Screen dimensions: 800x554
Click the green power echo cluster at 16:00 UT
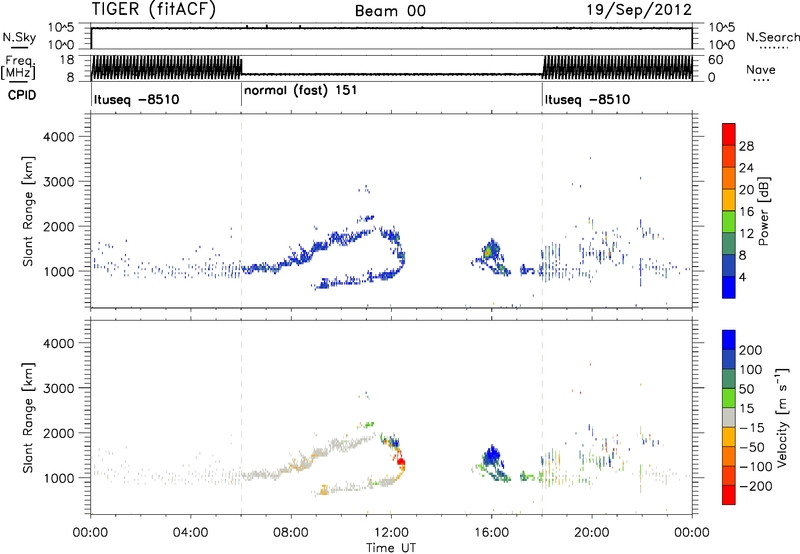coord(490,251)
